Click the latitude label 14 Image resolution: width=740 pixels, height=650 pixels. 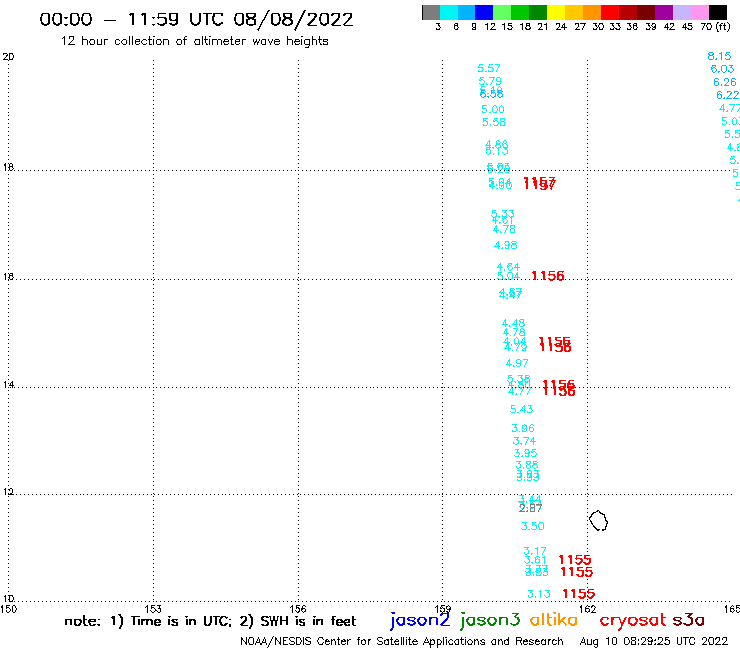pyautogui.click(x=8, y=385)
